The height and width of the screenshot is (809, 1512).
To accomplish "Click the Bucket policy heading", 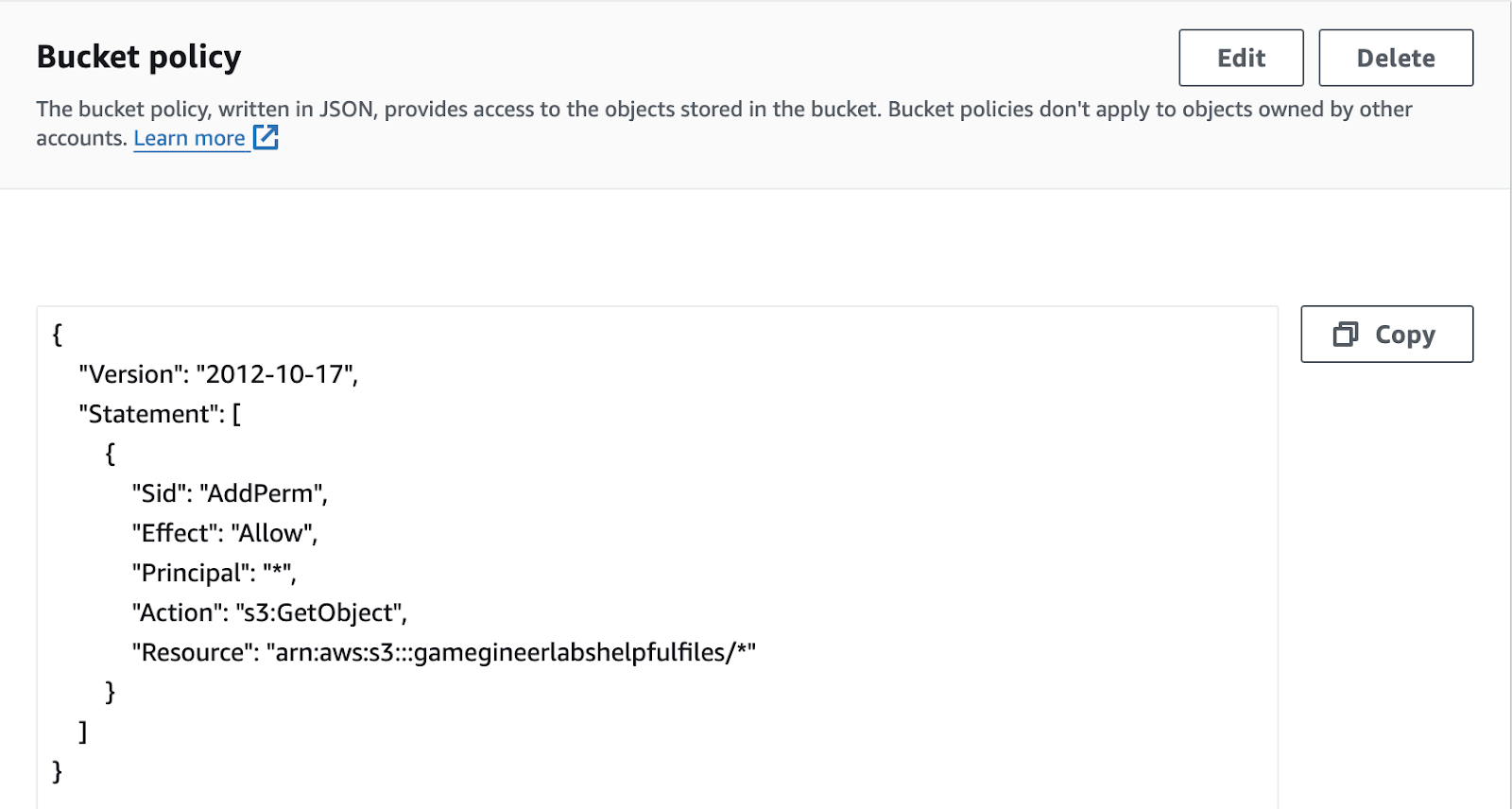I will point(139,57).
